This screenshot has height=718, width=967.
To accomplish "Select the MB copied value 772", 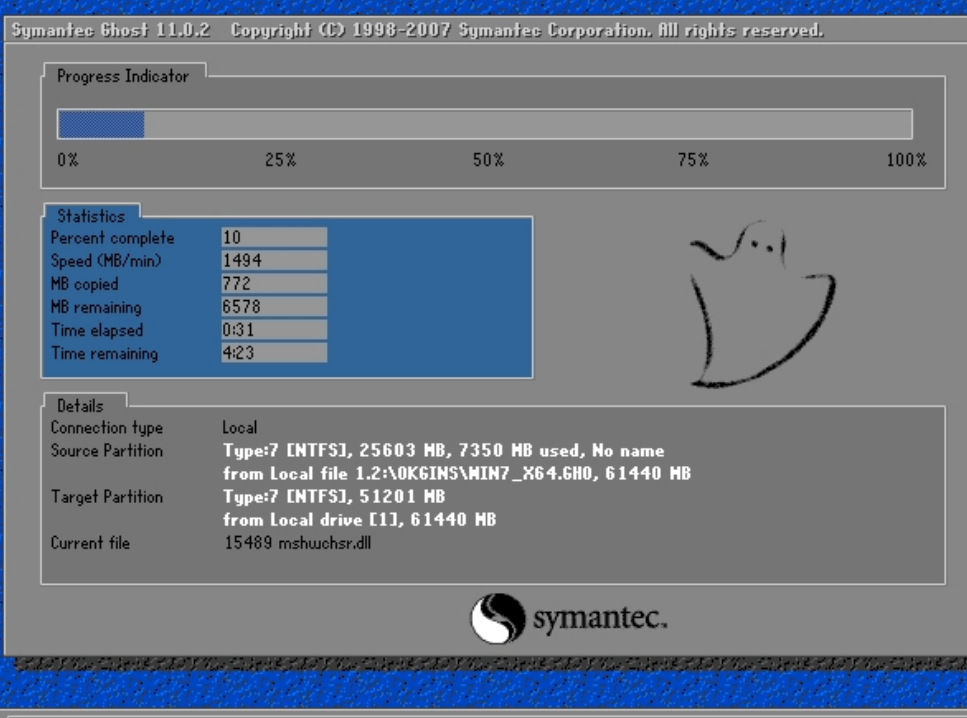I will point(274,284).
